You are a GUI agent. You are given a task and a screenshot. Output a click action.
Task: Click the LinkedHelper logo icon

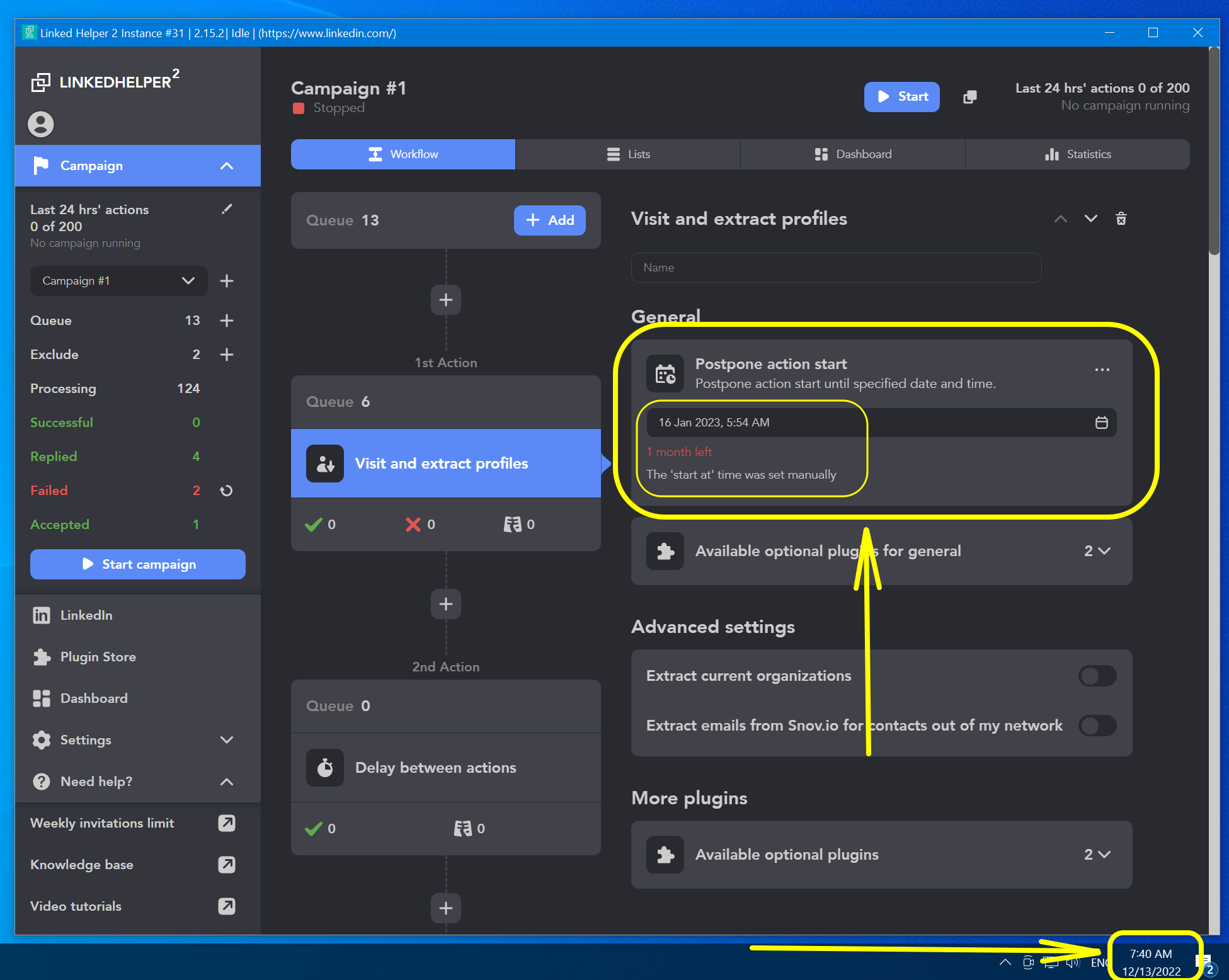[x=41, y=82]
